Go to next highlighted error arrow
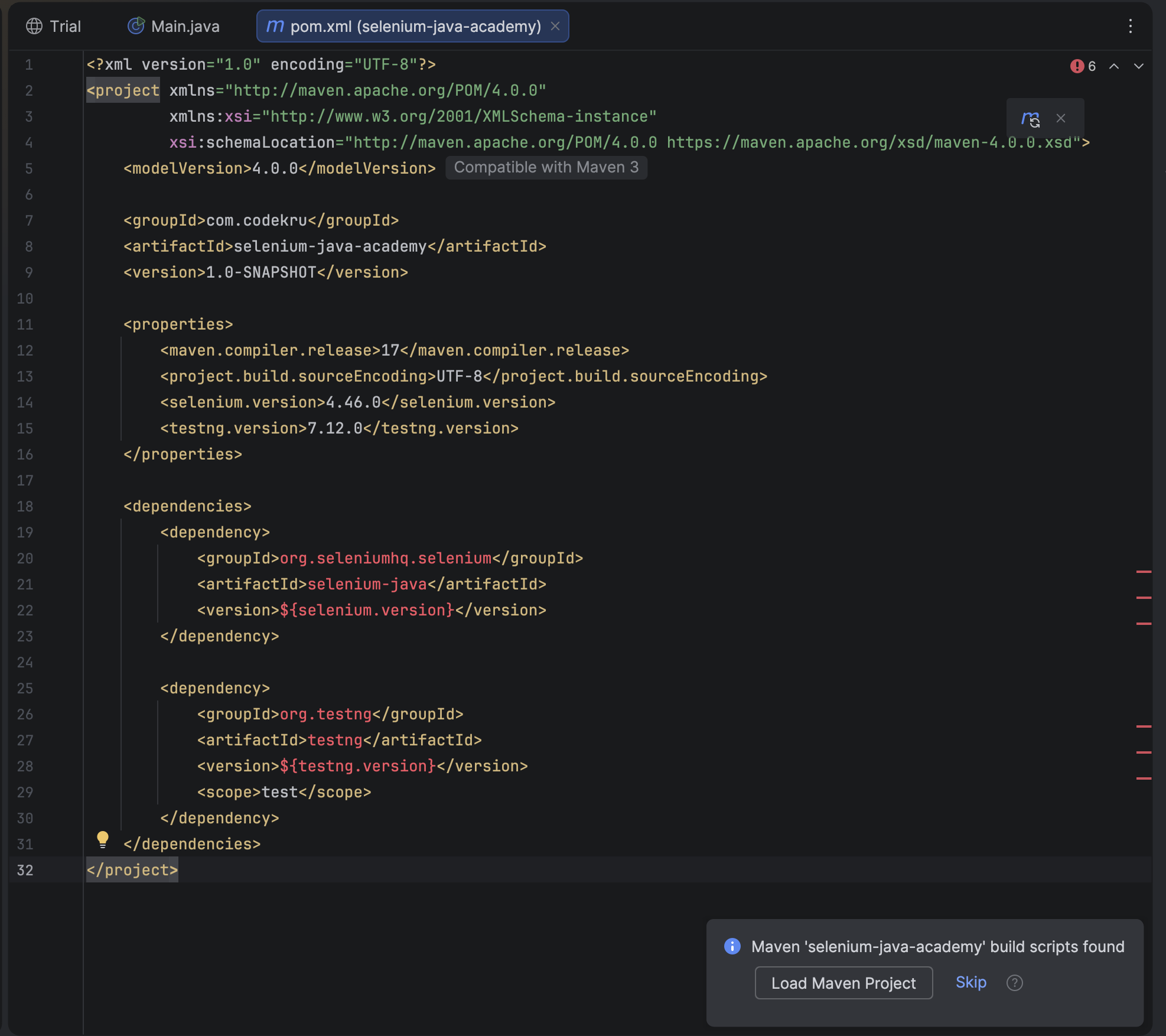The height and width of the screenshot is (1036, 1166). (x=1139, y=66)
